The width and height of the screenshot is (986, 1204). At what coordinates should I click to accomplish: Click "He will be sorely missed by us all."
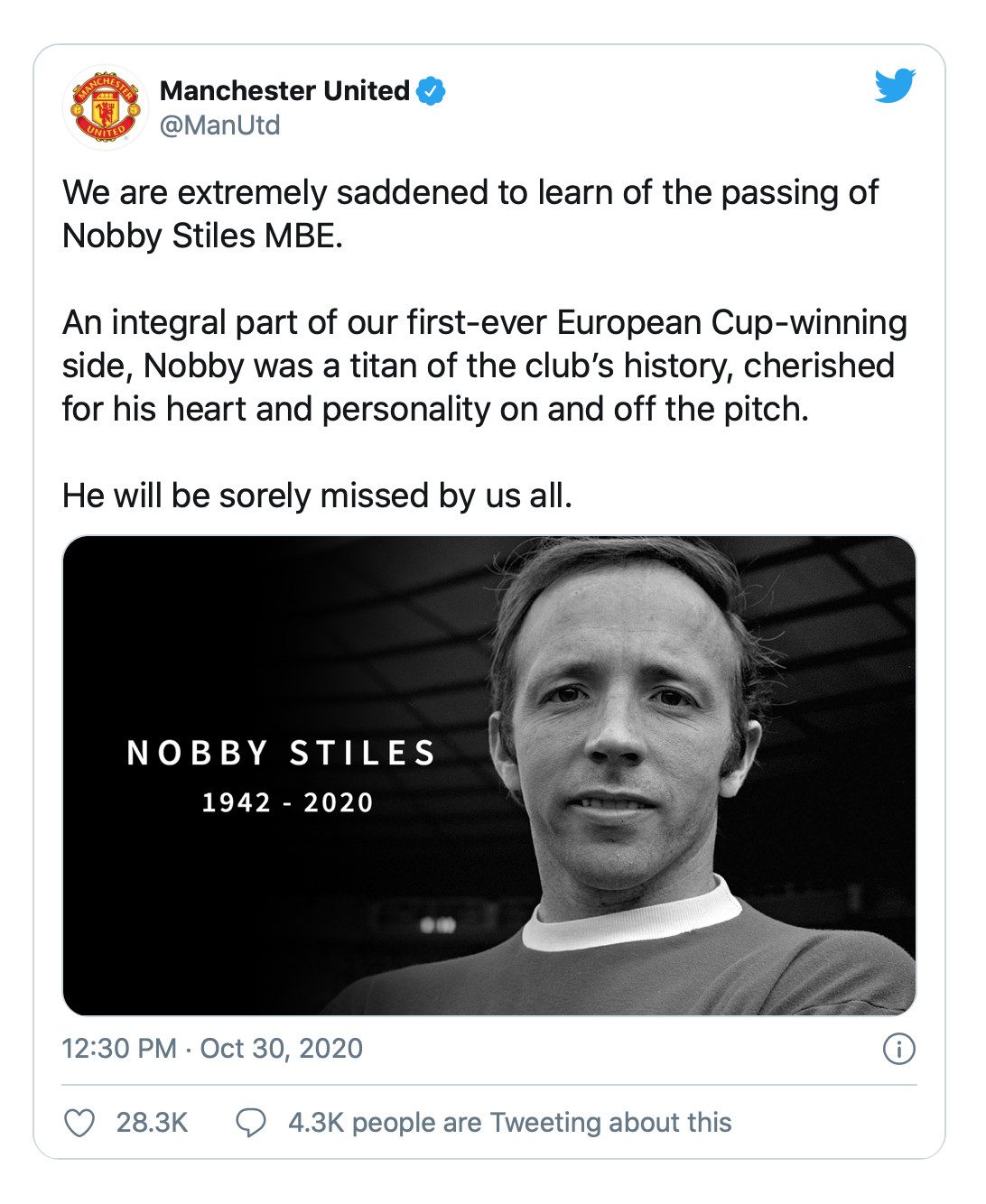[317, 495]
